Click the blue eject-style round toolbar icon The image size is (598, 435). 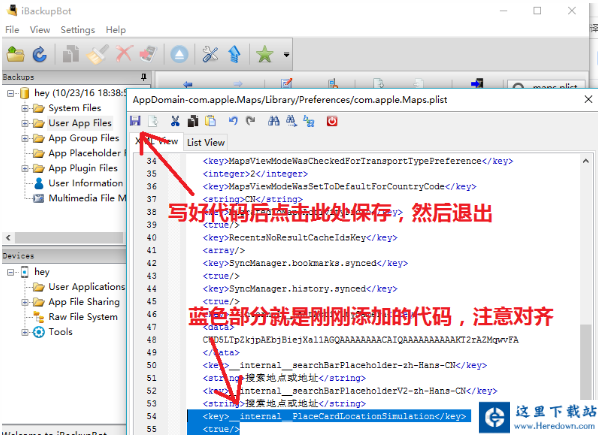pyautogui.click(x=179, y=55)
